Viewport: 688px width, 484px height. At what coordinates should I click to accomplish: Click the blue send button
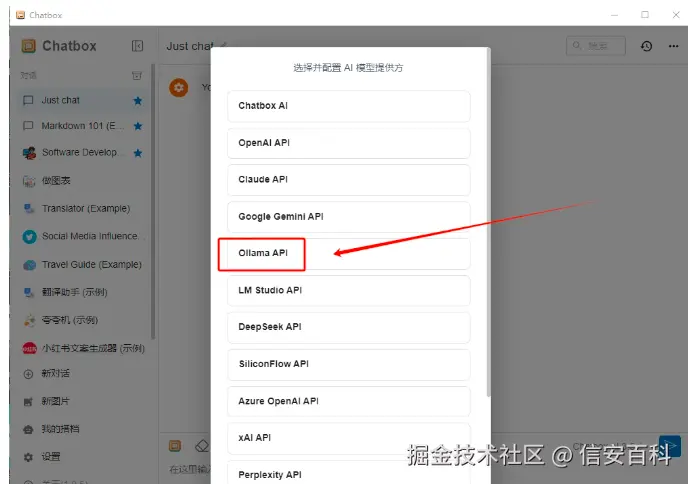[670, 447]
